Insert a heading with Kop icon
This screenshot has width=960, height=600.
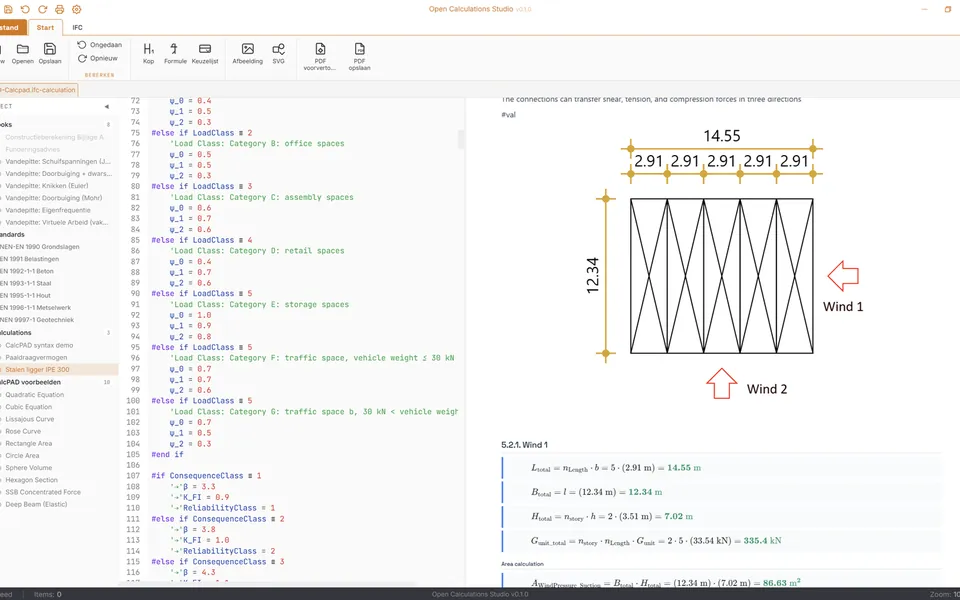tap(148, 49)
